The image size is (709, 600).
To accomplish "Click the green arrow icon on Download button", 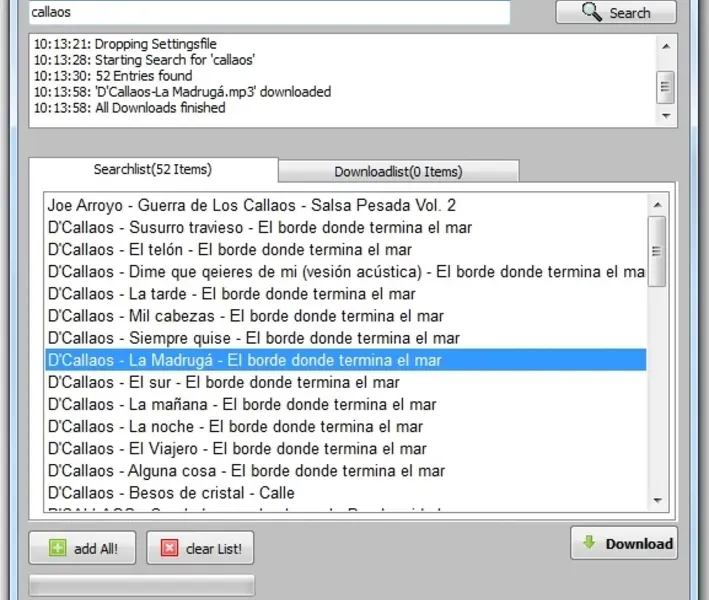I will coord(589,542).
